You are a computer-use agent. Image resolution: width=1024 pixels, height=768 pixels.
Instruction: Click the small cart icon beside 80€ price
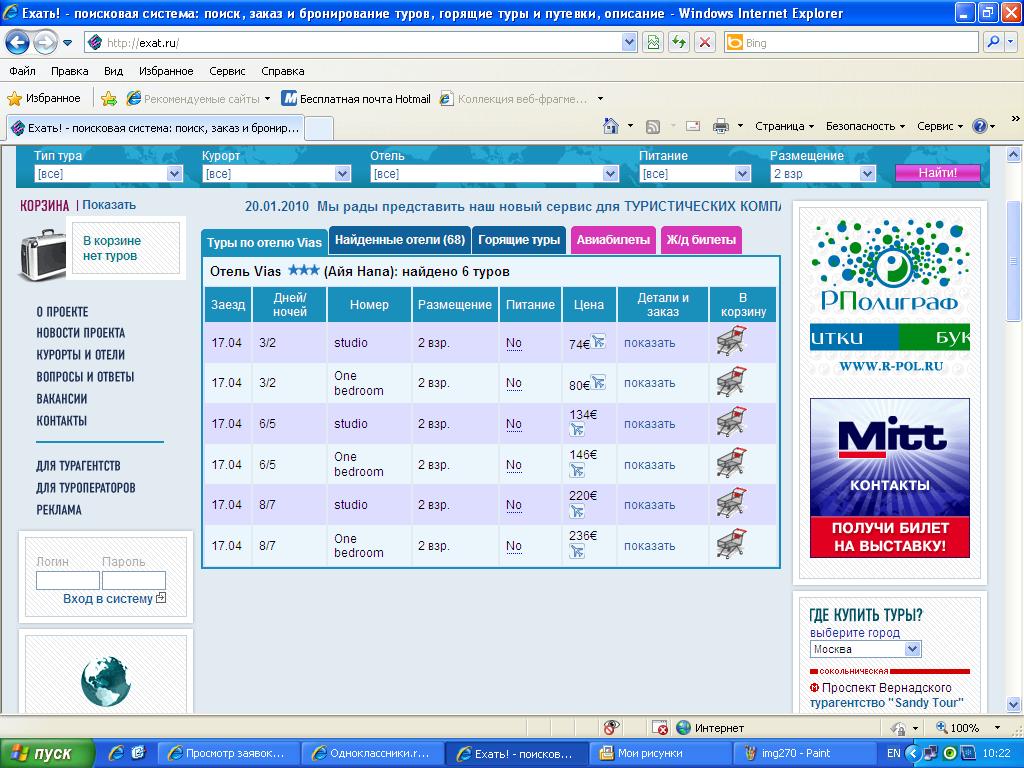(598, 382)
